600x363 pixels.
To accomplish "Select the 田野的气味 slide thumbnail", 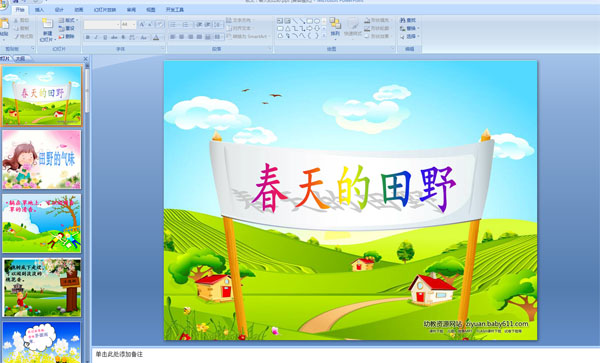I will (42, 159).
